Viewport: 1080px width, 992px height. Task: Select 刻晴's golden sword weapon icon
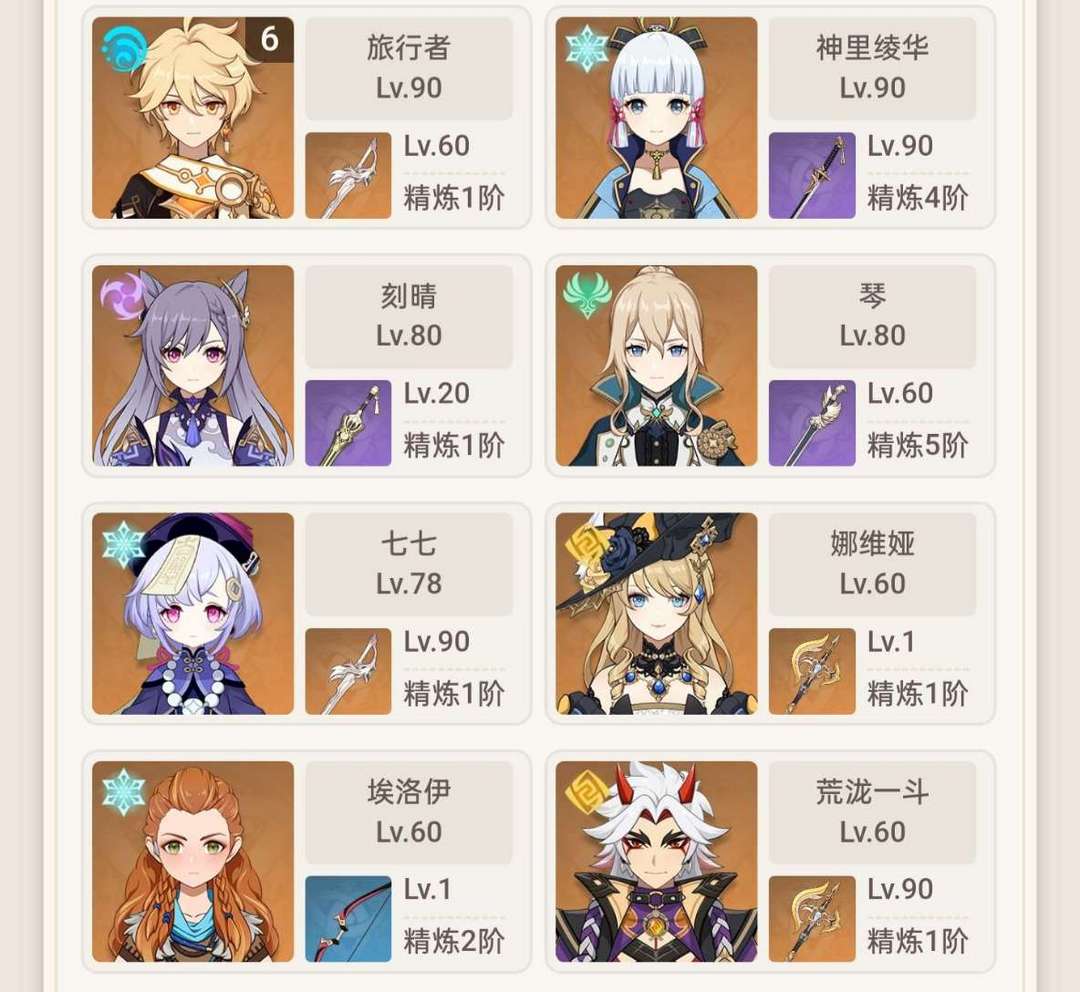(349, 423)
